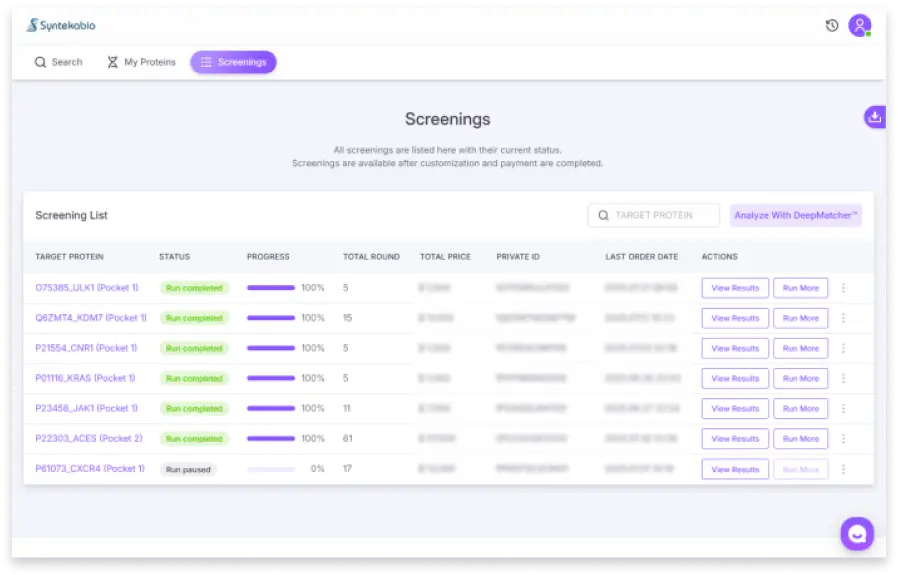
Task: Open P23458_JAK1 (Pocket 1) link
Action: pyautogui.click(x=86, y=408)
